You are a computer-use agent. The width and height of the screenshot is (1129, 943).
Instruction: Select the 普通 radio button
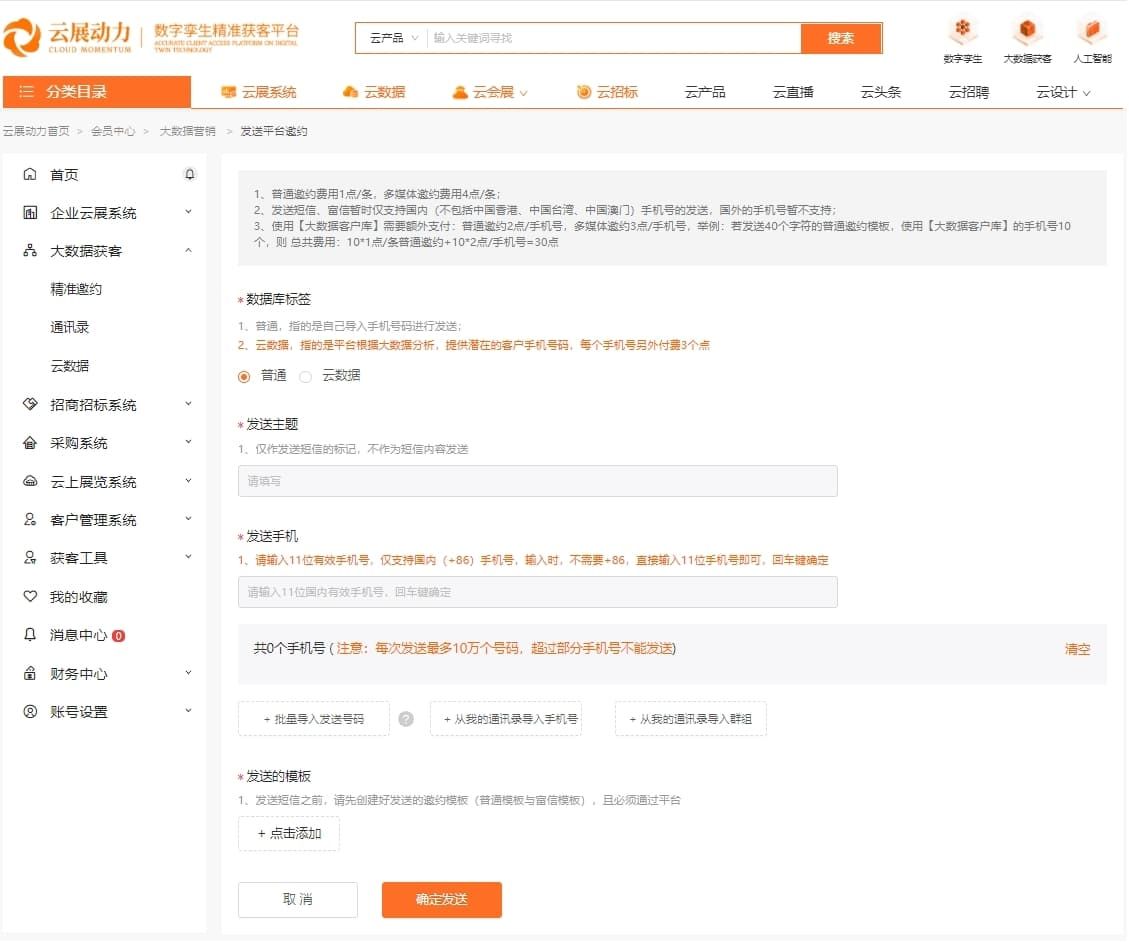[242, 376]
